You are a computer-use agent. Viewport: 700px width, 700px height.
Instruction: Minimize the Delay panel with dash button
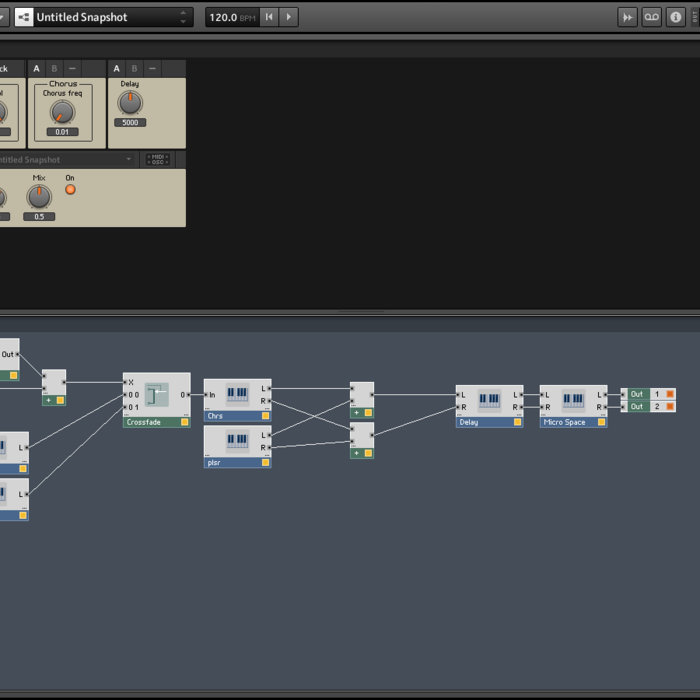coord(151,68)
